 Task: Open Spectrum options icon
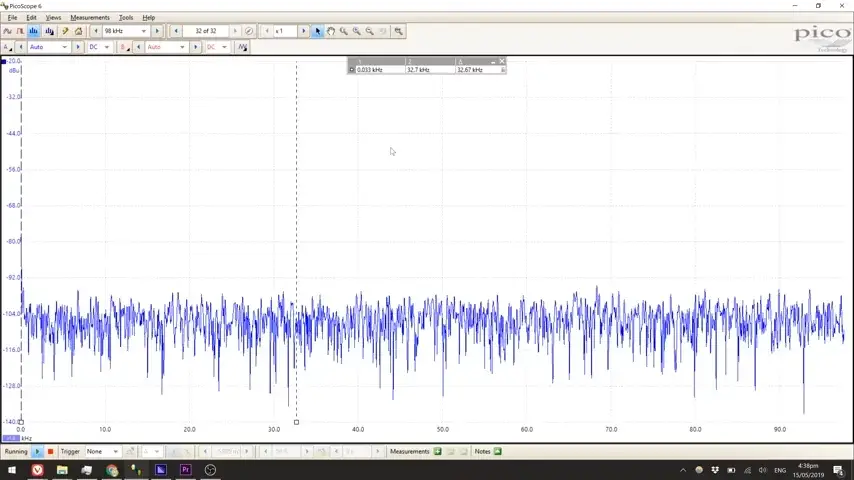(x=50, y=31)
